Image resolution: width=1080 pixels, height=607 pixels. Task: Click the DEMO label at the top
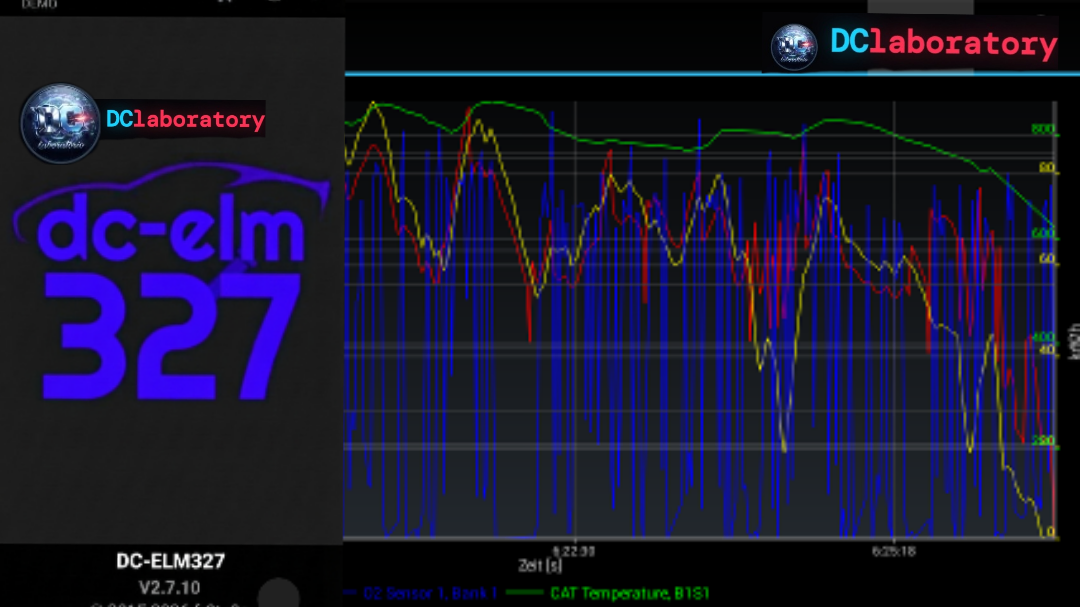pos(39,4)
